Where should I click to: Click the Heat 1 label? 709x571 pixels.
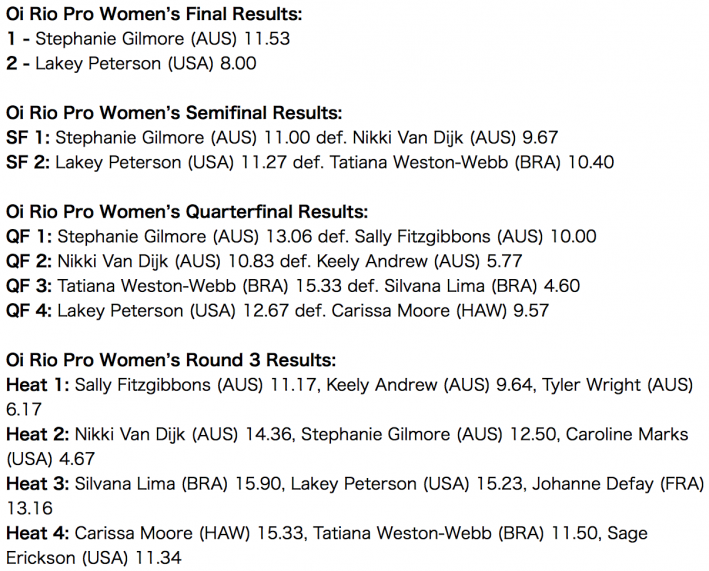pos(38,385)
